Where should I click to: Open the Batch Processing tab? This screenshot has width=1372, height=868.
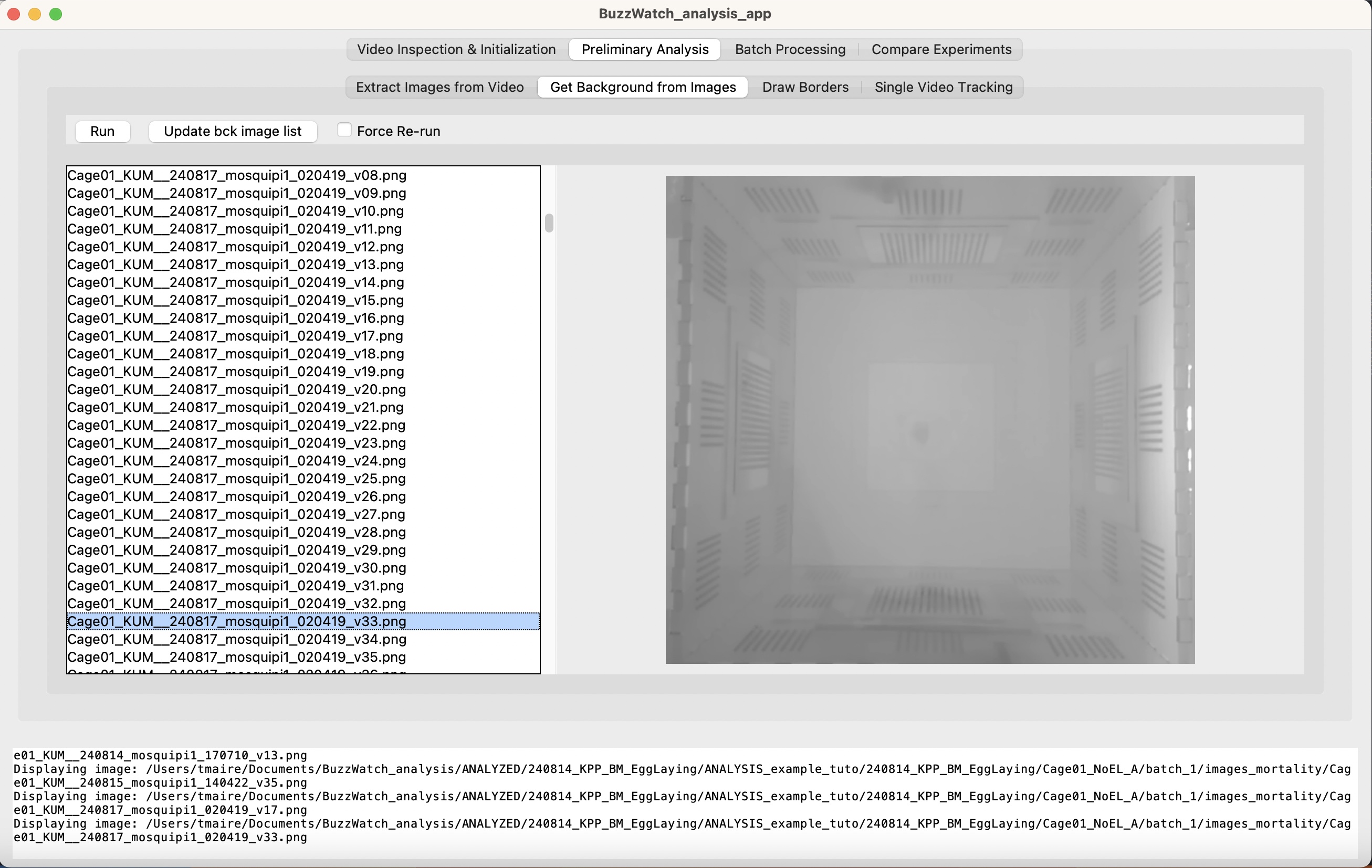coord(790,49)
